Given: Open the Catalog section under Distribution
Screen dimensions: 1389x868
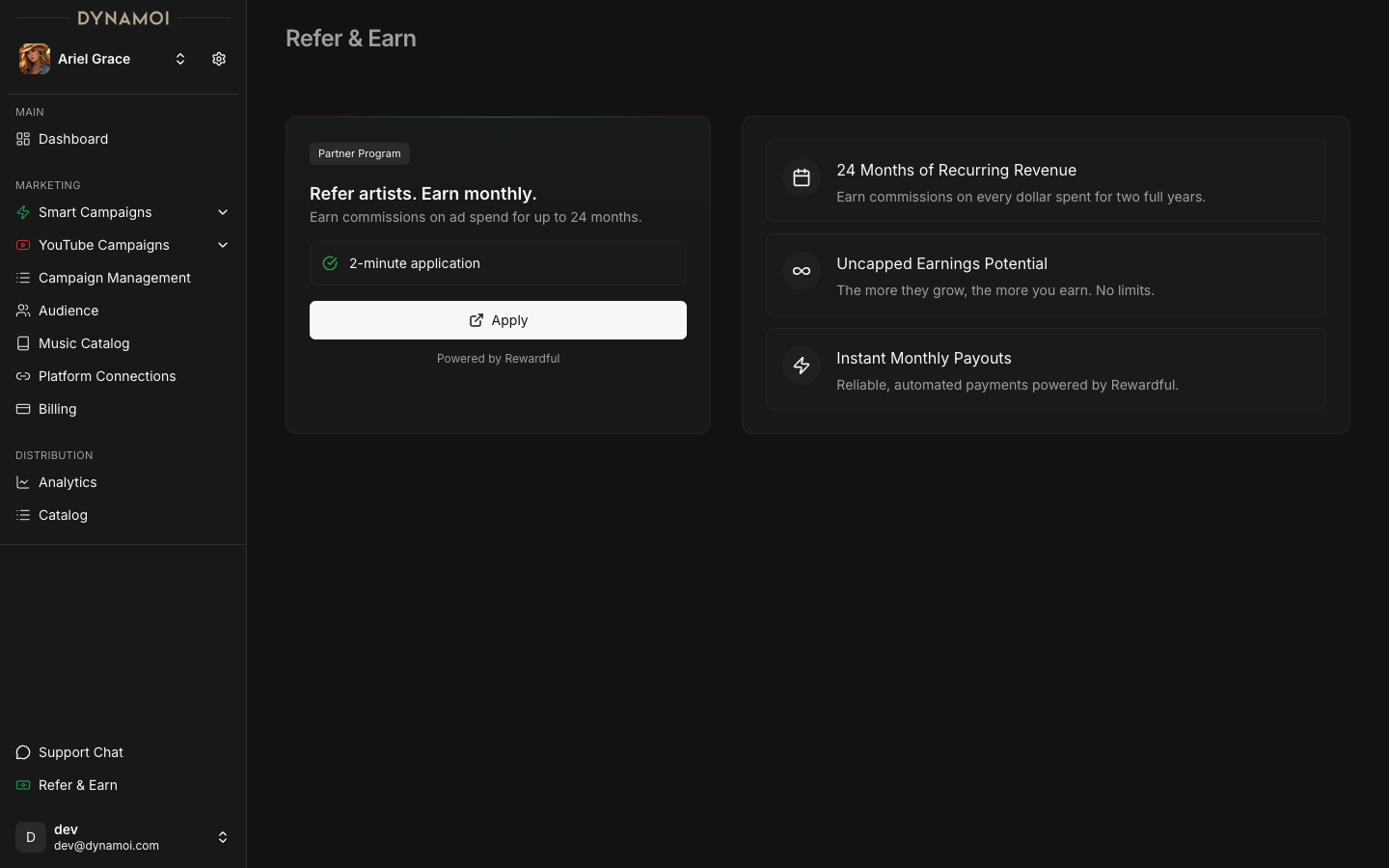Looking at the screenshot, I should click(x=63, y=515).
